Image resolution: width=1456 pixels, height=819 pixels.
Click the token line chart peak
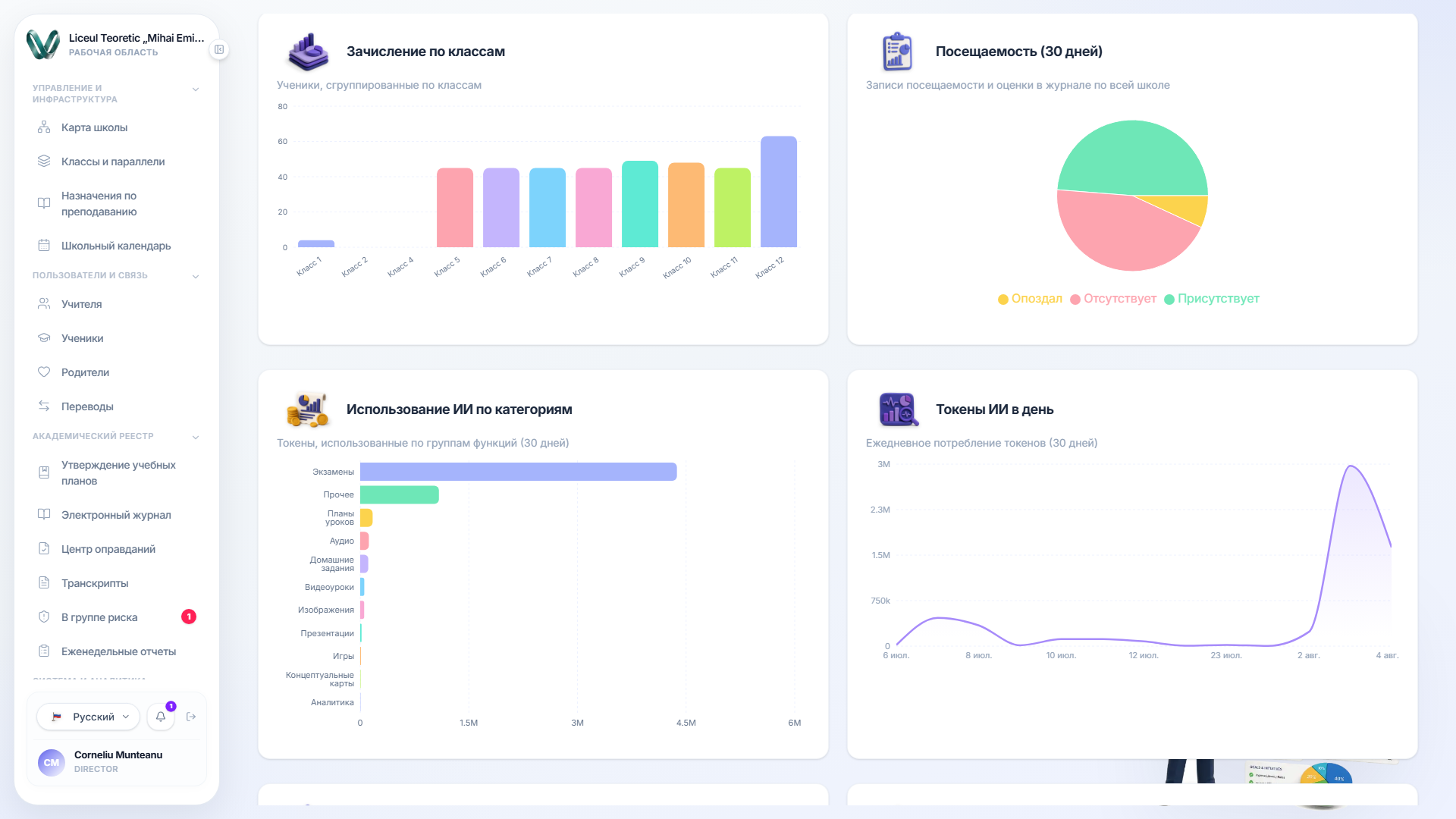tap(1351, 466)
